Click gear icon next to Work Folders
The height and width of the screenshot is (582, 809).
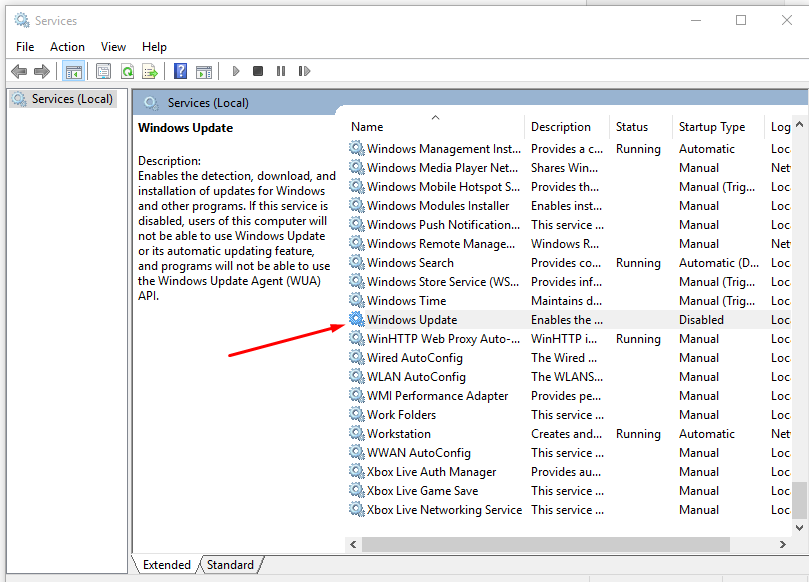point(357,414)
